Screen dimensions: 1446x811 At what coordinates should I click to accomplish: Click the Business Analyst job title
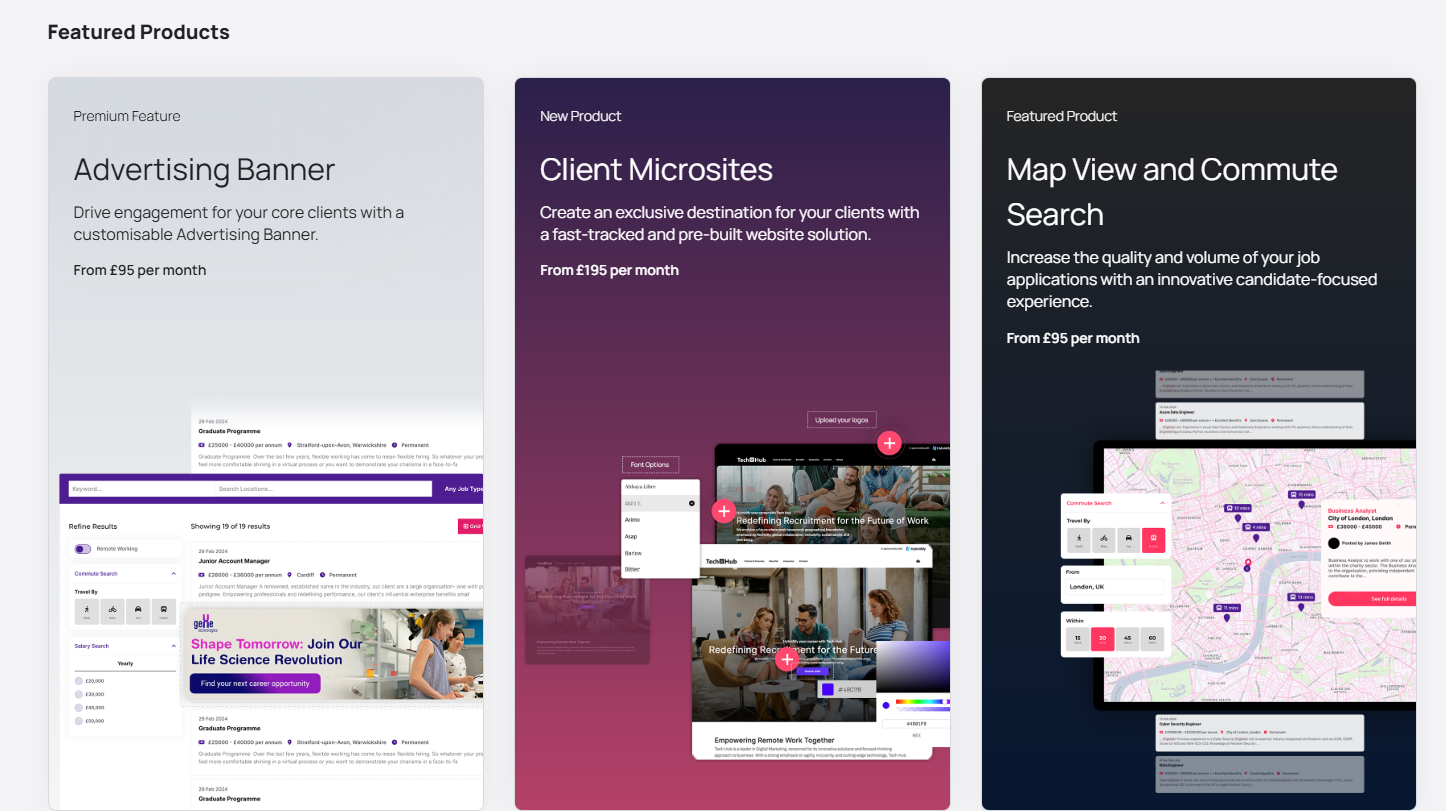click(1352, 511)
